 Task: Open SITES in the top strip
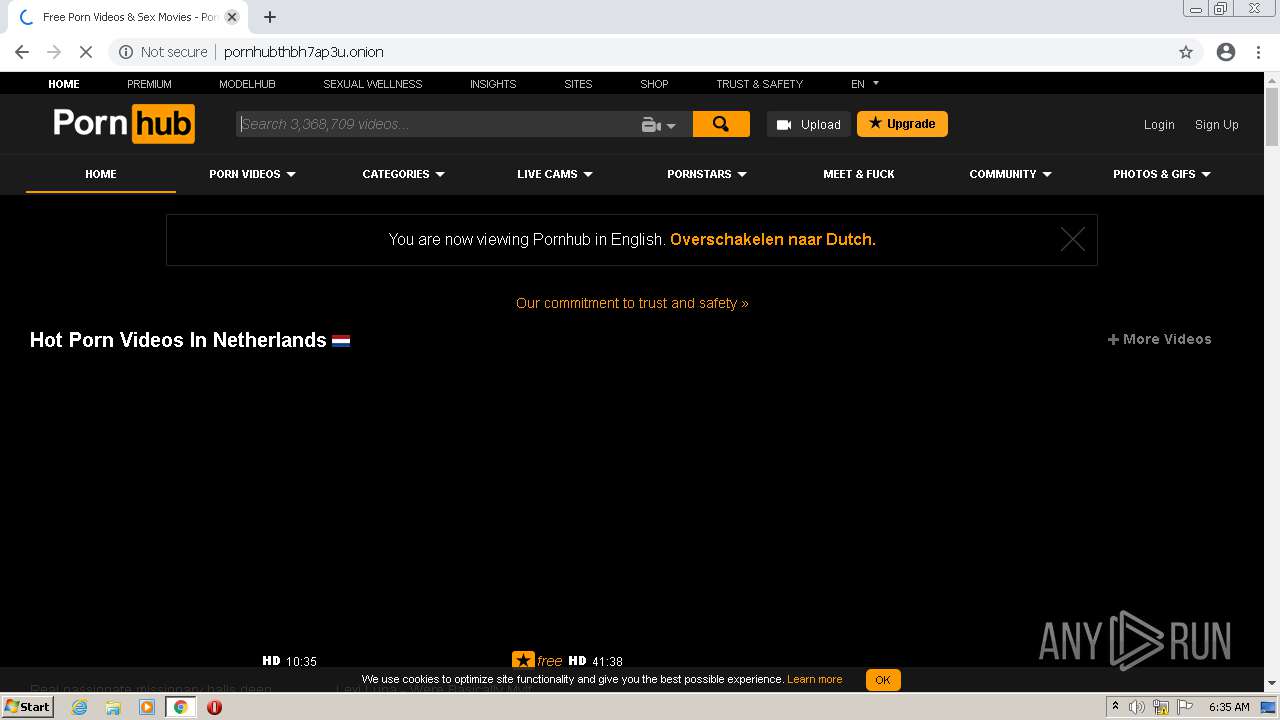coord(578,84)
